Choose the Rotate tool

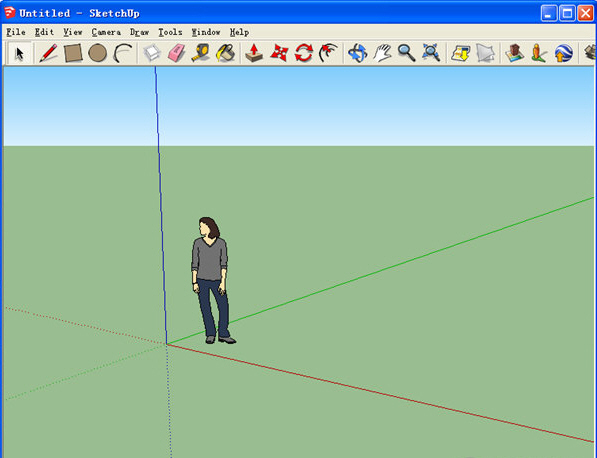click(304, 53)
